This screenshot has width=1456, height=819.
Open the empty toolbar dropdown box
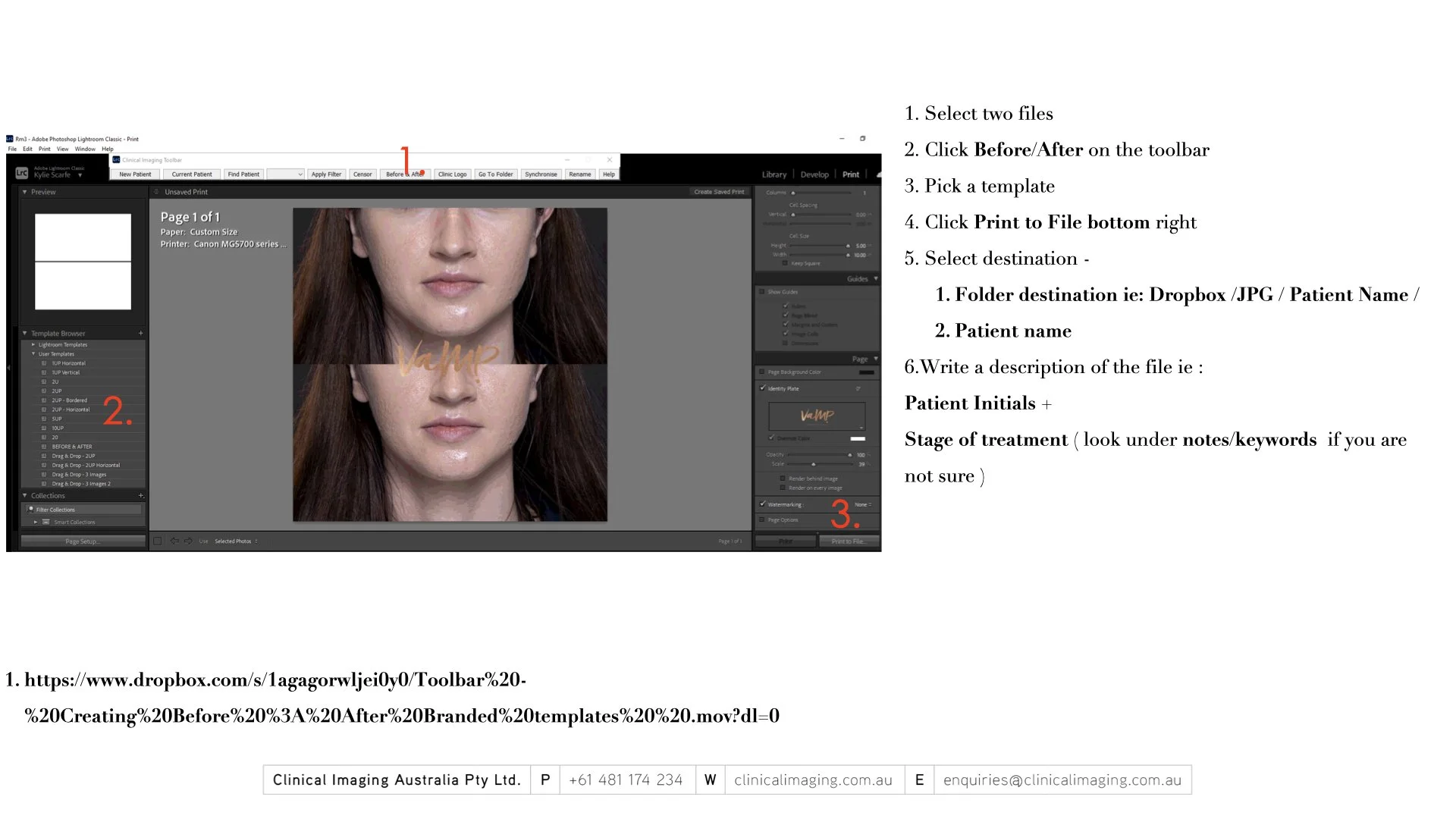[x=286, y=174]
